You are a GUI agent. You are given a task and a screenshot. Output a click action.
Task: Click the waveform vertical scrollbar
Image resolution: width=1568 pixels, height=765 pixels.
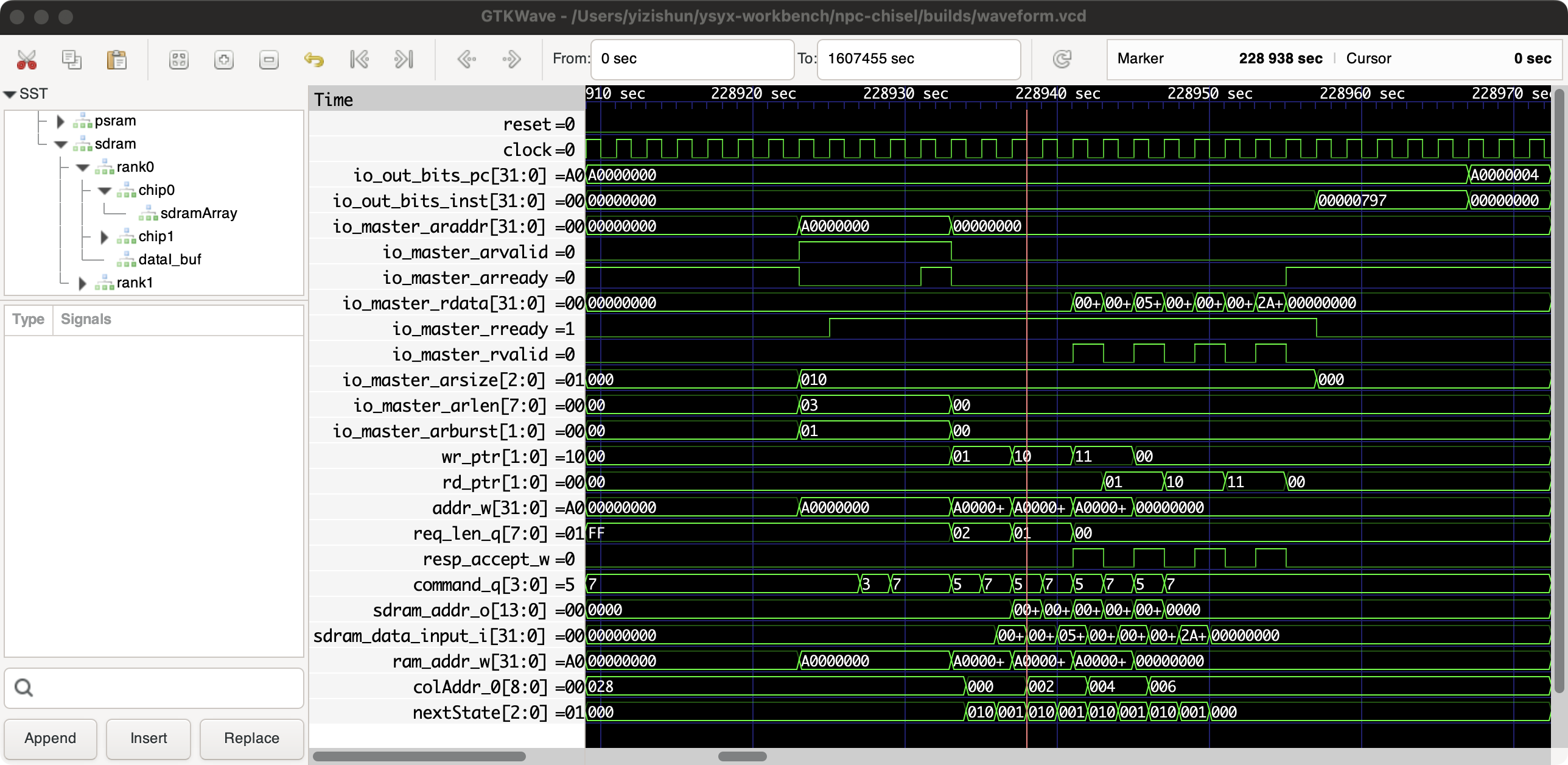(1559, 390)
